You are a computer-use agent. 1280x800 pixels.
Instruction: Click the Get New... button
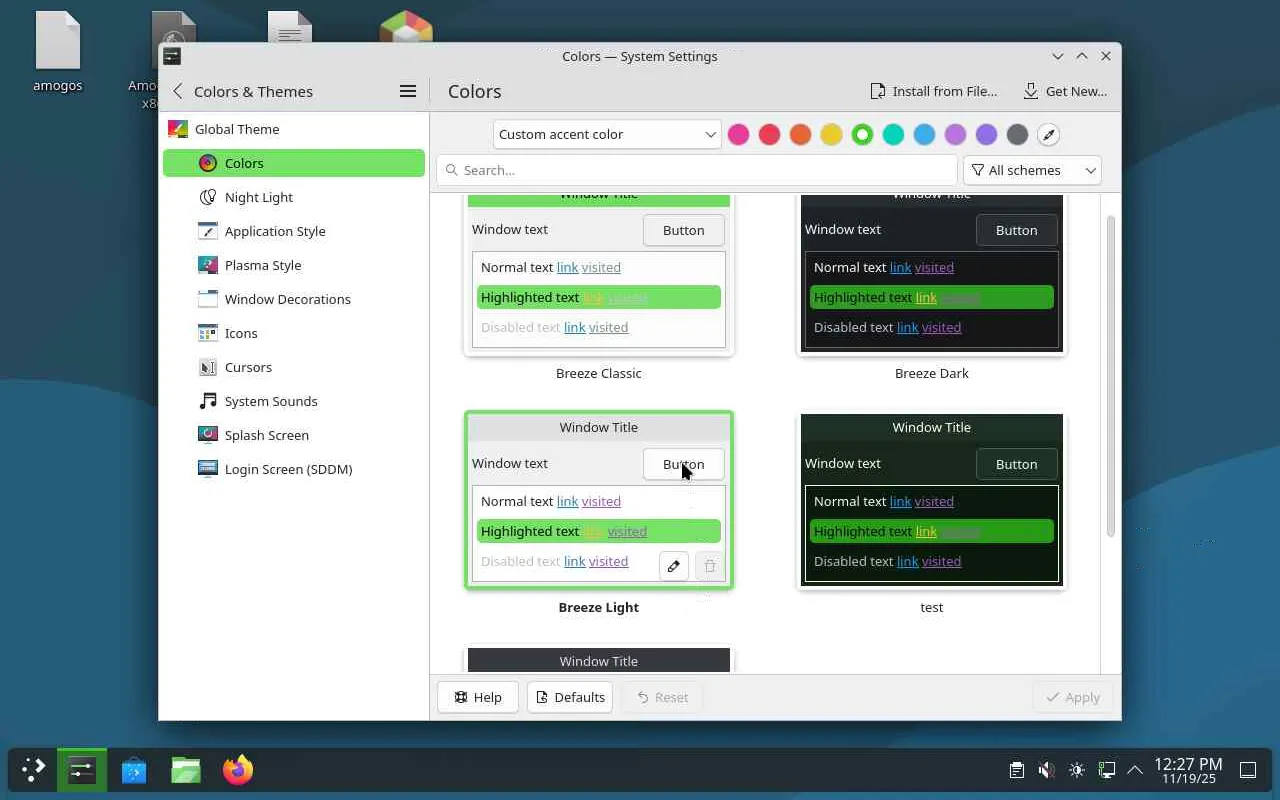1065,91
